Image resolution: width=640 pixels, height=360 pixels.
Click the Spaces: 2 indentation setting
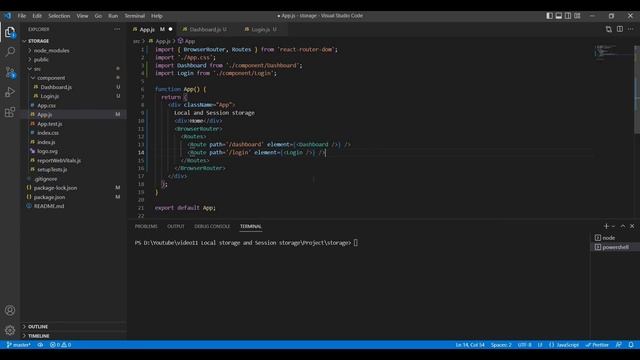pyautogui.click(x=501, y=345)
